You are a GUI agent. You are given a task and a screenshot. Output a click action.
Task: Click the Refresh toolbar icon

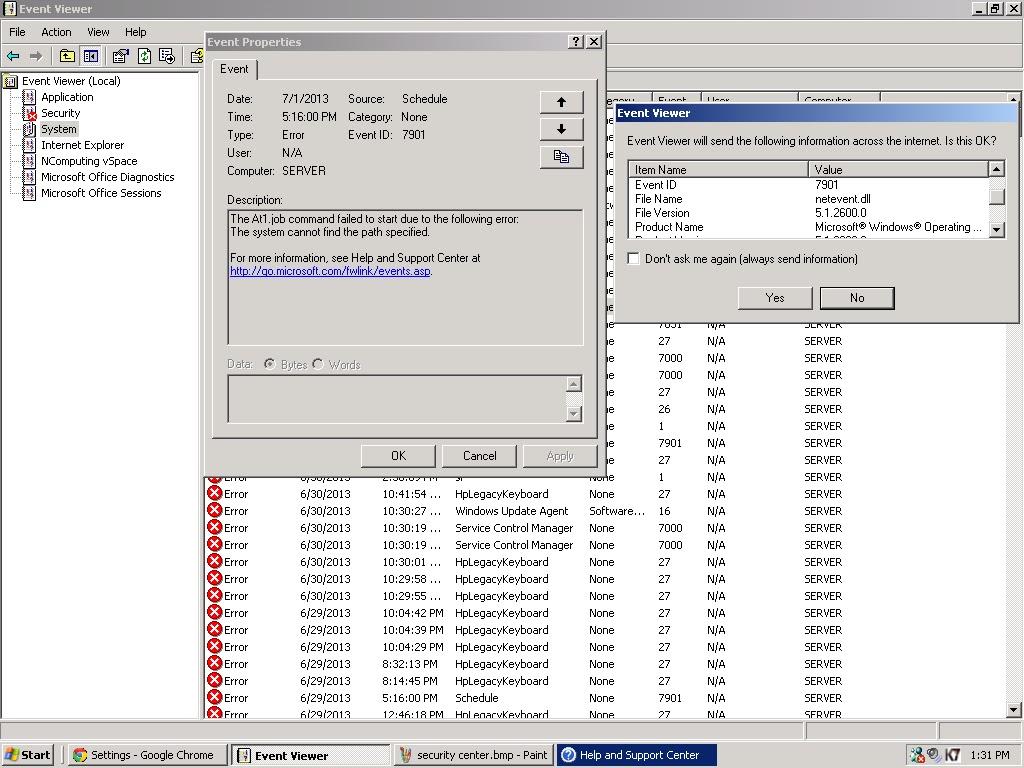(144, 57)
